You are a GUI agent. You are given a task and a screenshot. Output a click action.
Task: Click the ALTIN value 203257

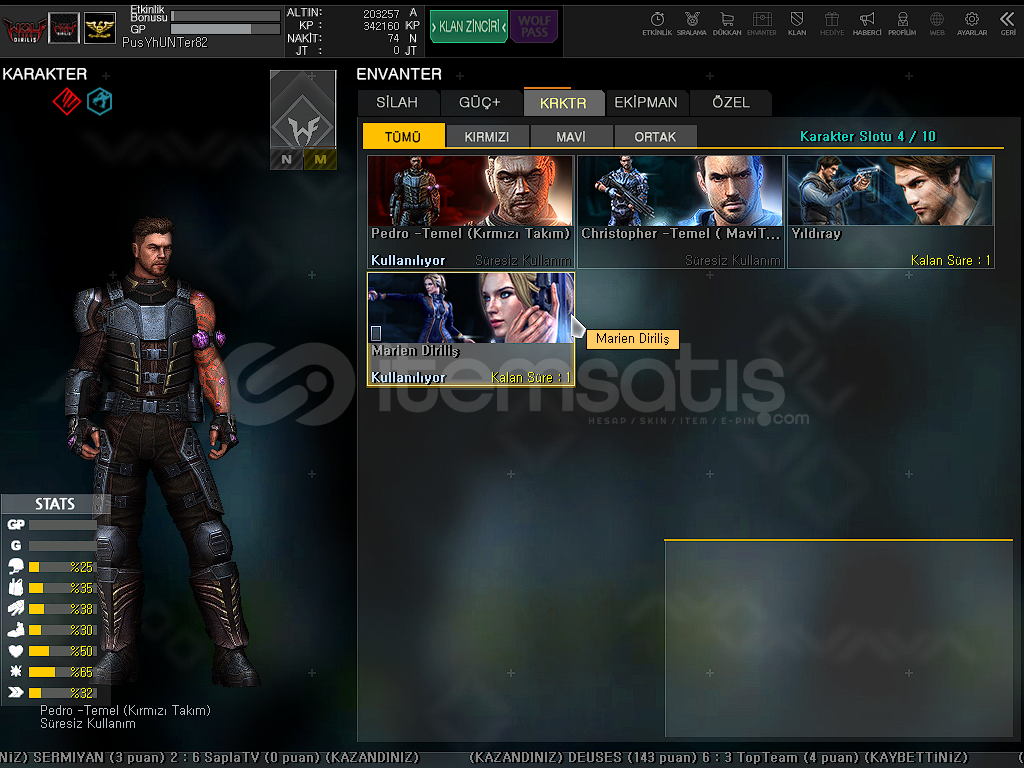(381, 13)
